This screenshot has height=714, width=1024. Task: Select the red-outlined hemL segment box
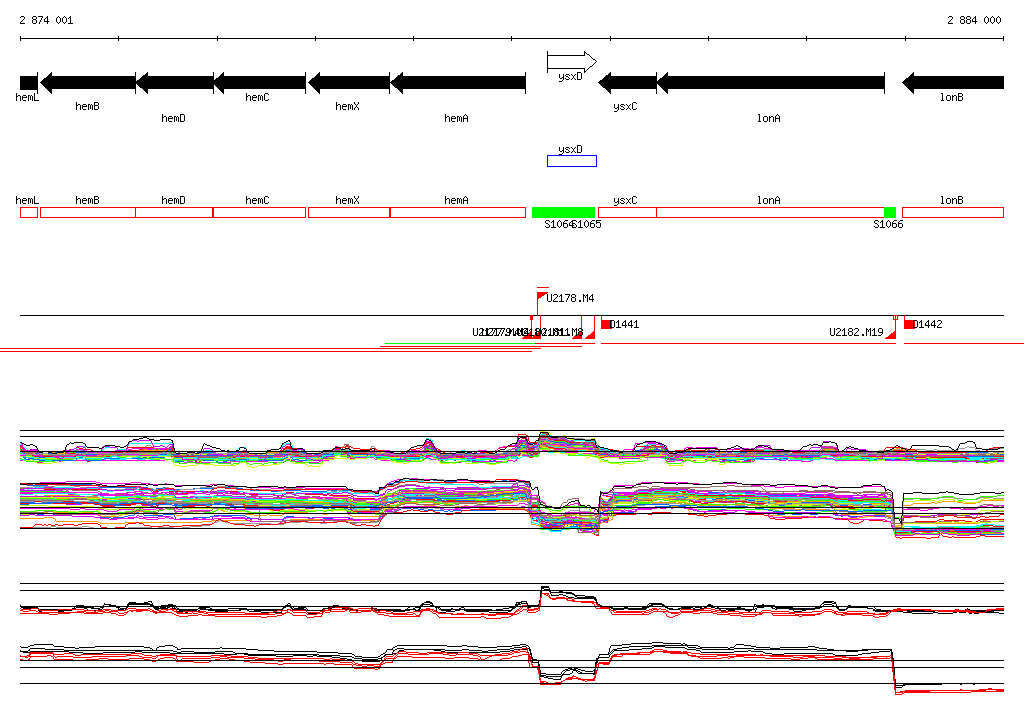point(28,213)
